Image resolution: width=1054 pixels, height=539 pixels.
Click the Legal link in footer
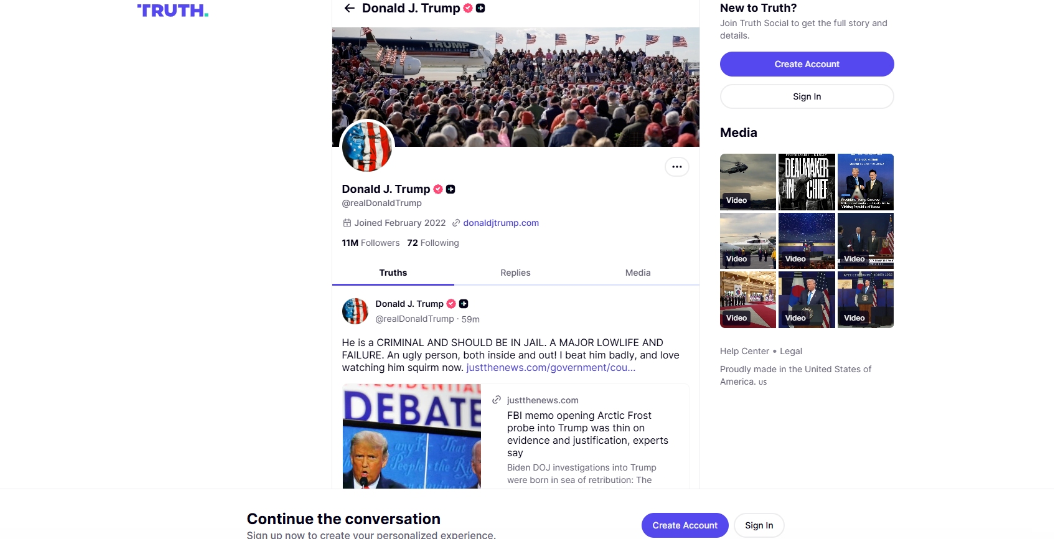[x=790, y=351]
